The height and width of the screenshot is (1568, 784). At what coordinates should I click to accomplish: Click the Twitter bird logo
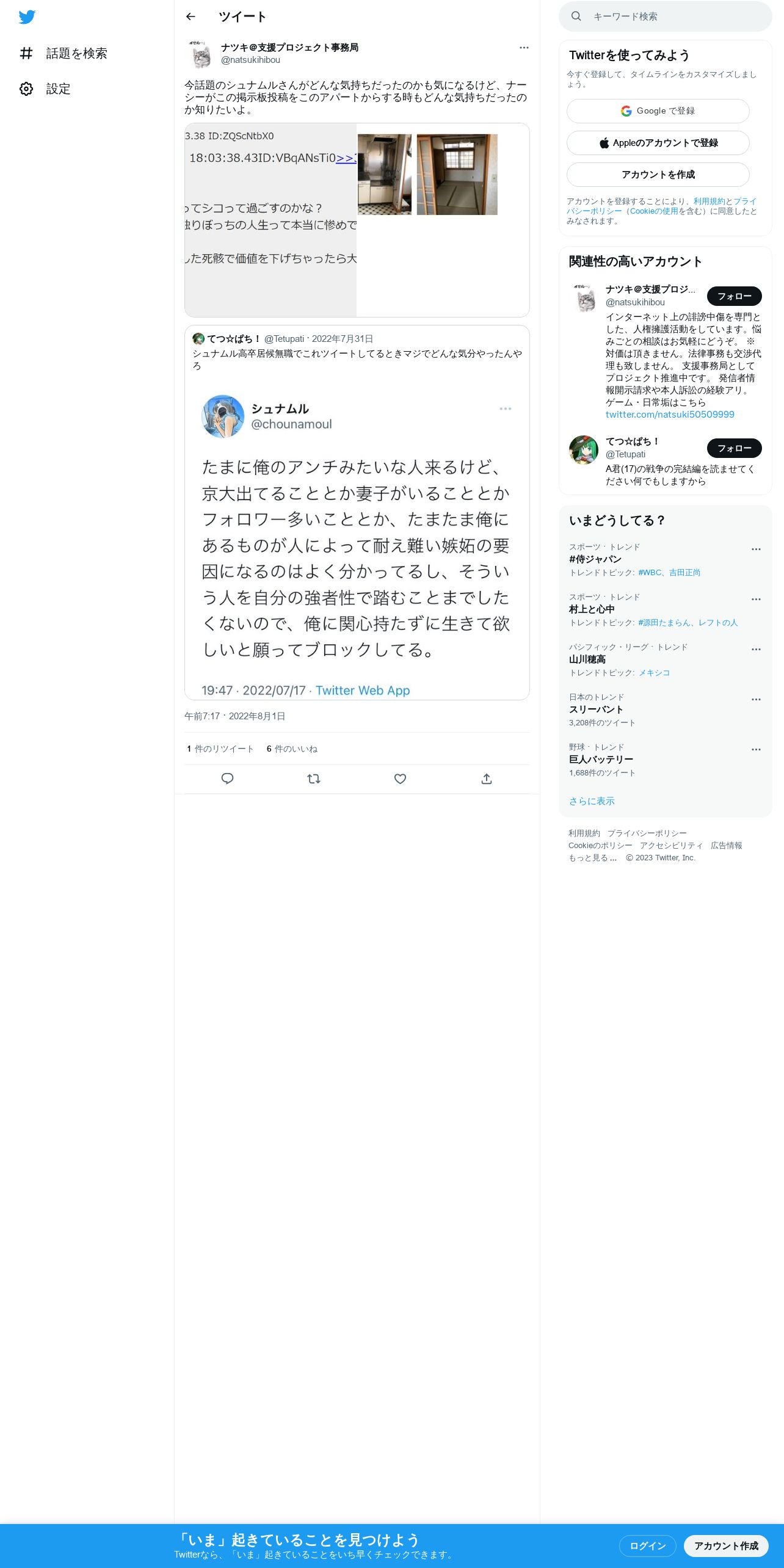[x=27, y=17]
